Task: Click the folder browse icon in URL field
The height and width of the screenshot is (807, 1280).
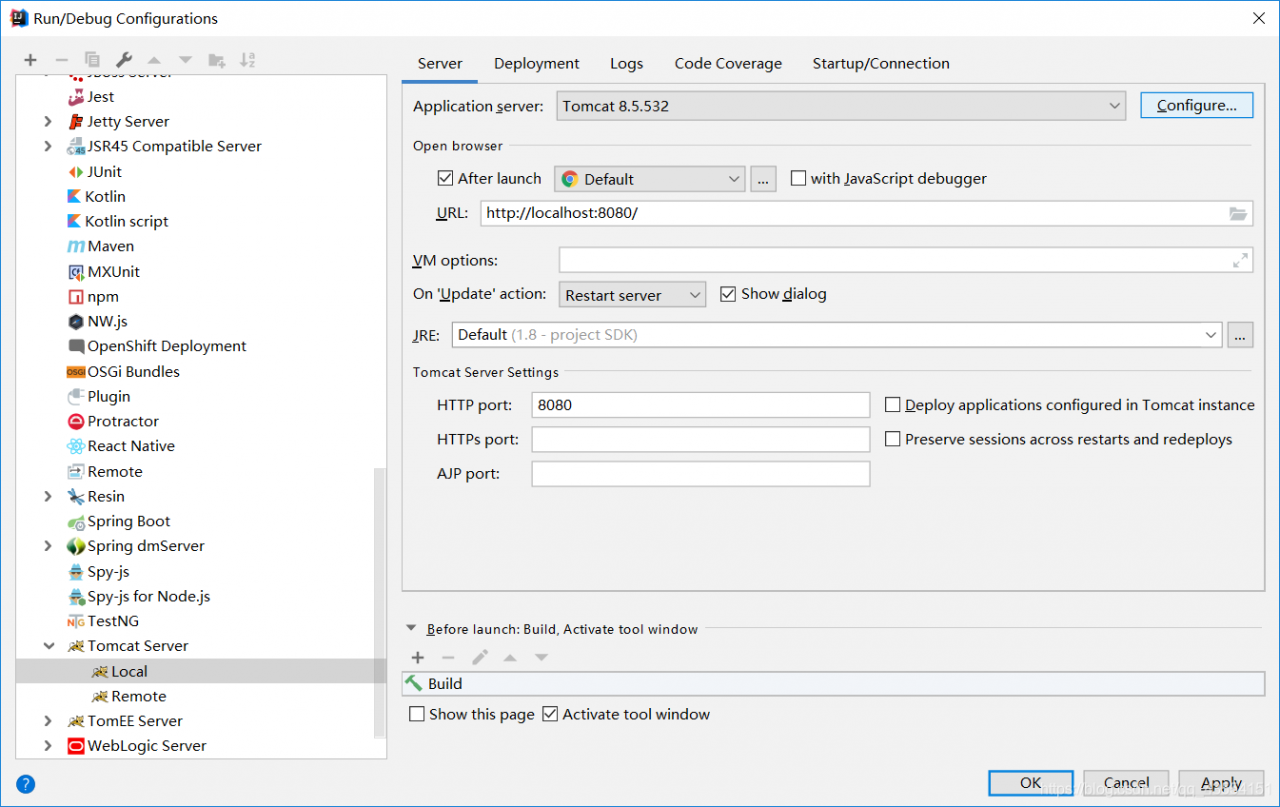Action: (x=1238, y=213)
